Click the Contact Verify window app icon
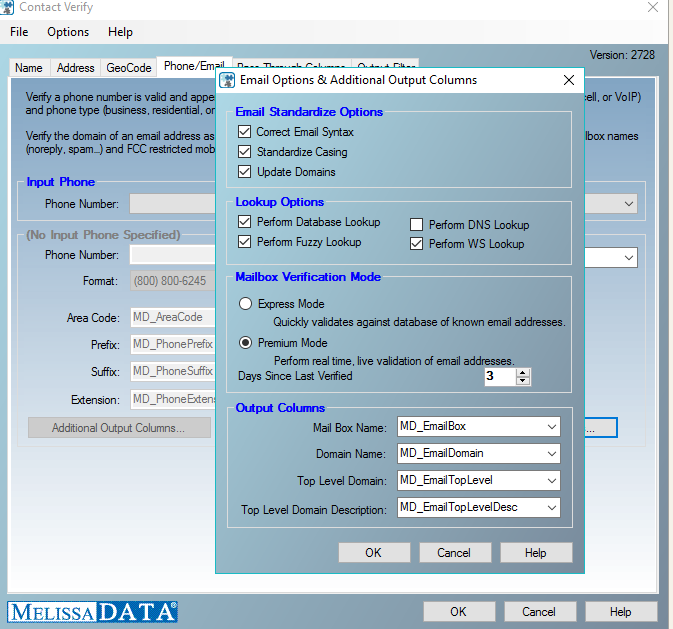This screenshot has width=673, height=629. click(7, 7)
